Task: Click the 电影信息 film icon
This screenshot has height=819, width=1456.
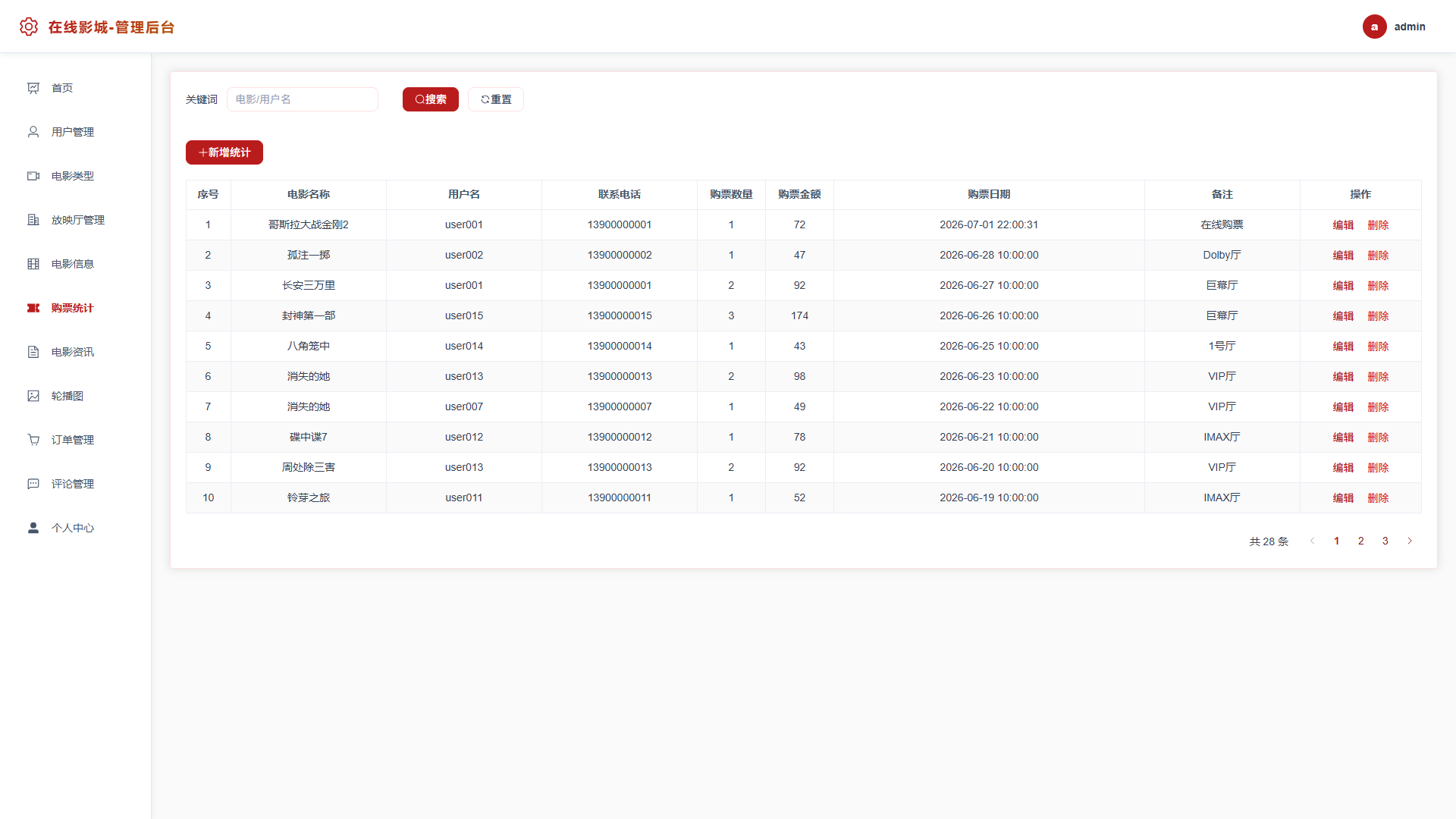Action: tap(33, 264)
